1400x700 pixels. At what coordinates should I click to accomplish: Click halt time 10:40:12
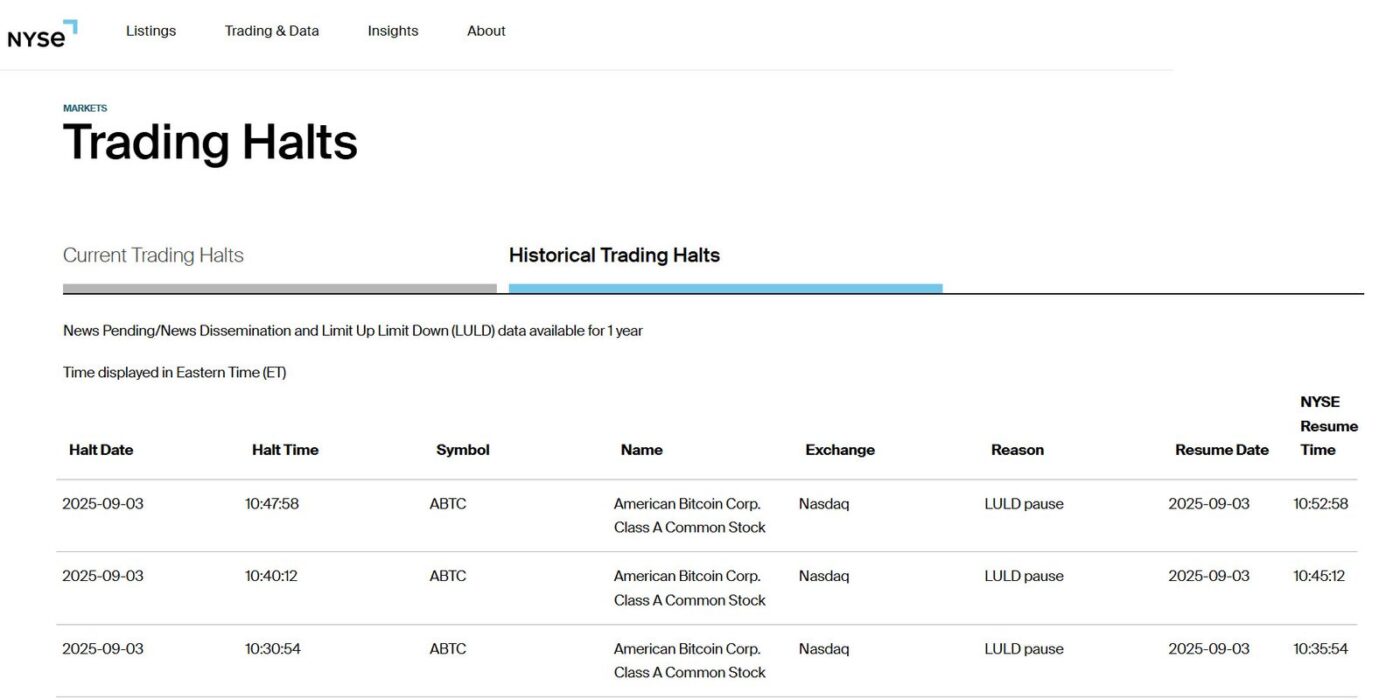point(271,576)
